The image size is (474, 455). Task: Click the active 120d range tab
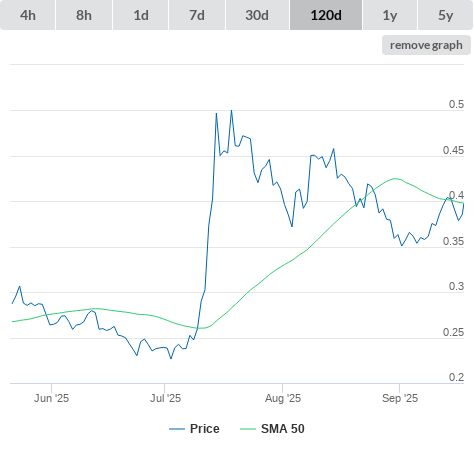tap(326, 15)
